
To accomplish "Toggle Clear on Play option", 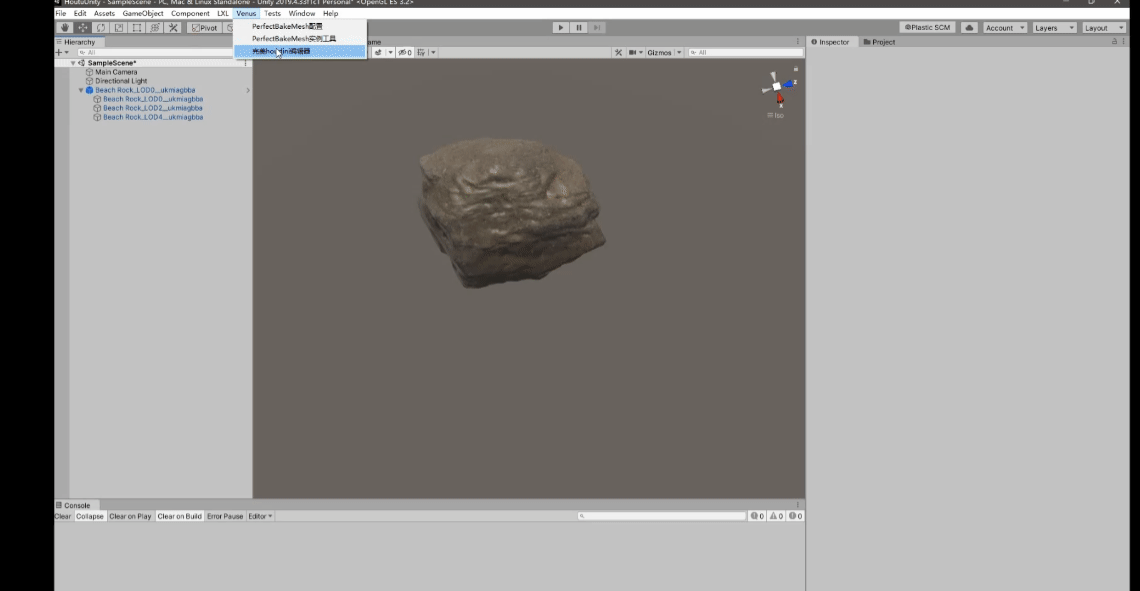I will tap(130, 516).
